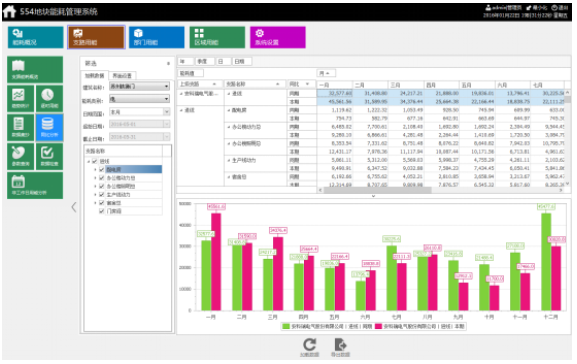Select the 季度 field button above the table
Viewport: 577px width, 364px height.
204,61
